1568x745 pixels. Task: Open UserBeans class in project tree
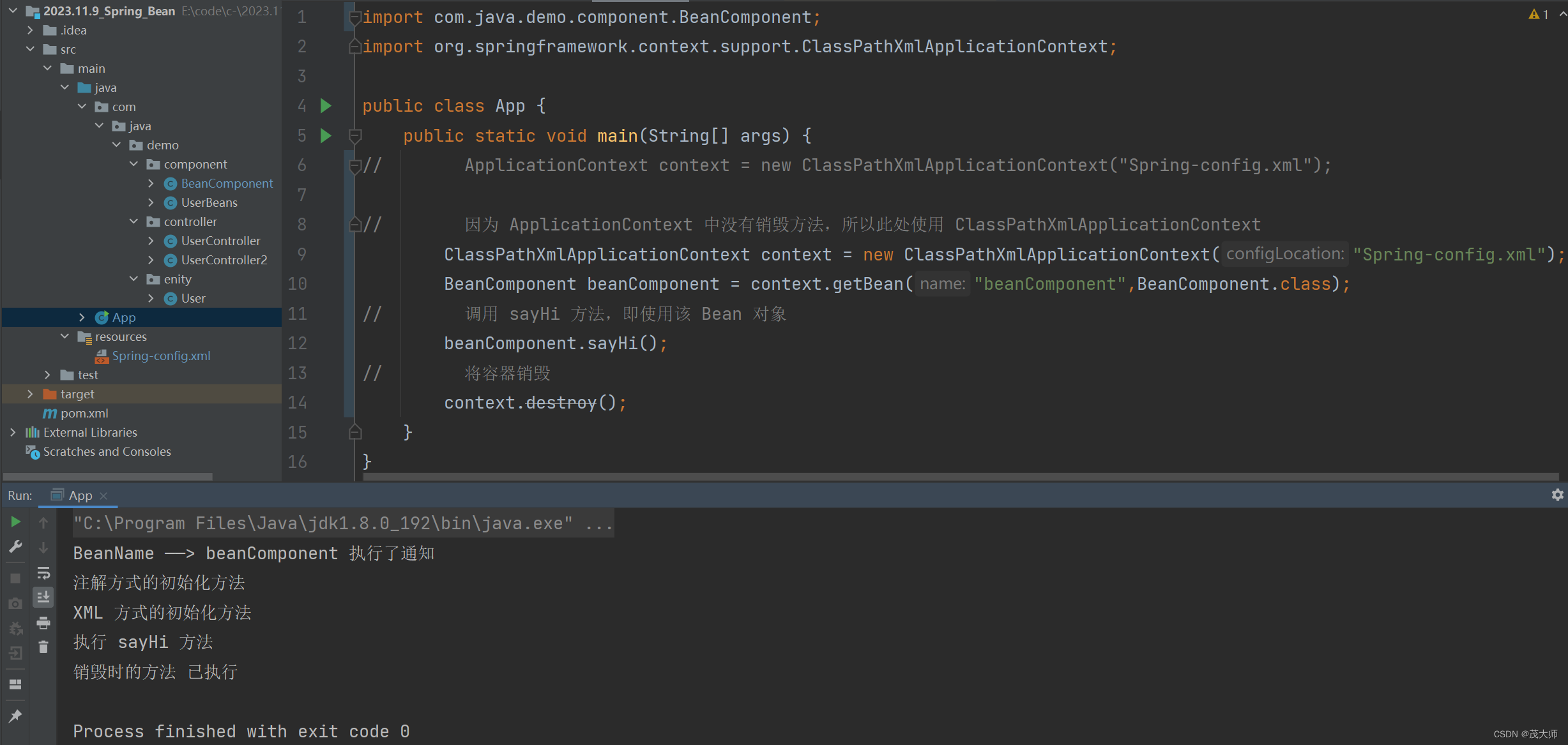tap(209, 202)
